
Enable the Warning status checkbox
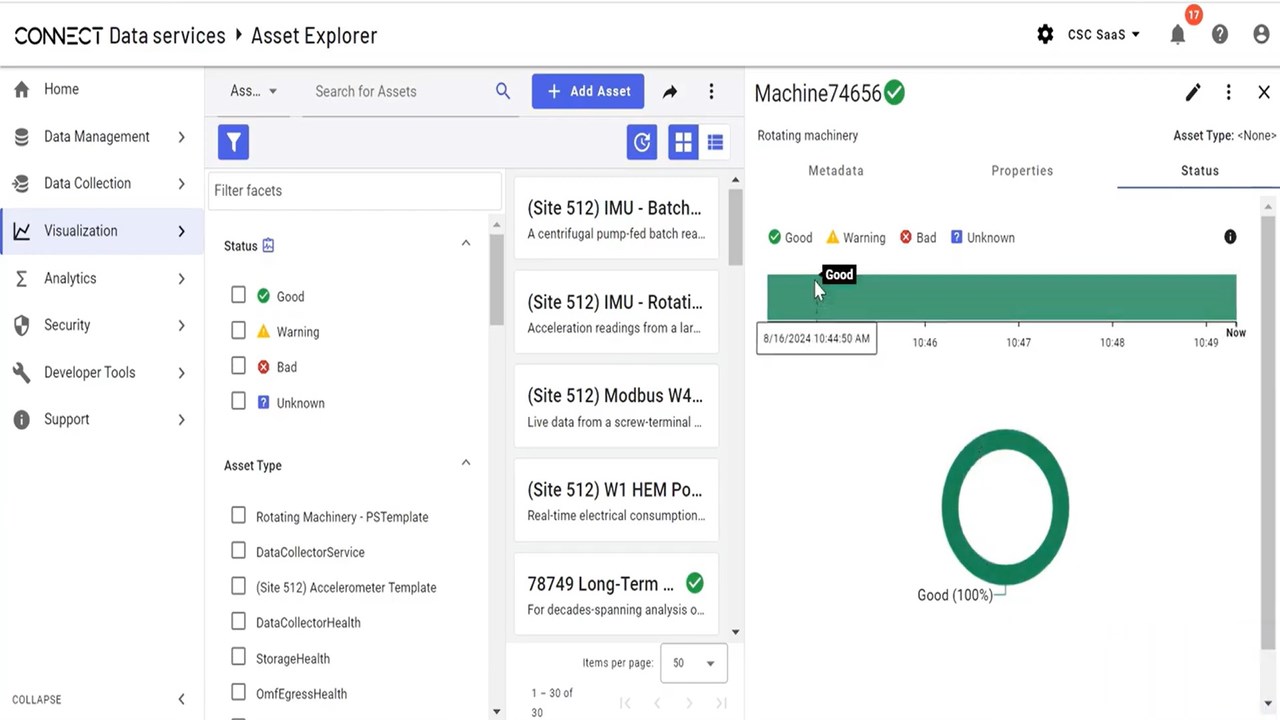click(238, 331)
